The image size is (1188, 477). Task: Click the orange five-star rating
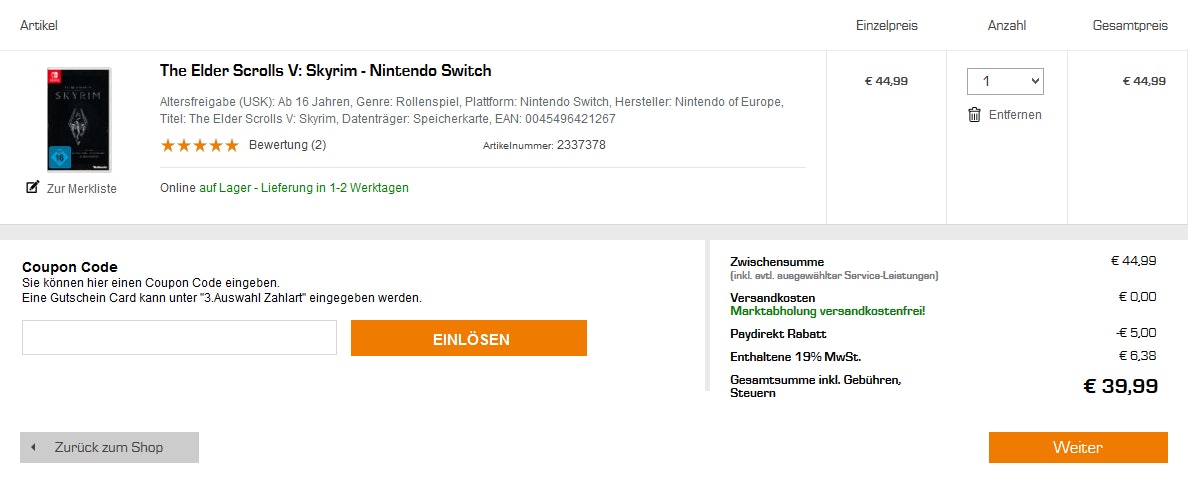[x=199, y=145]
